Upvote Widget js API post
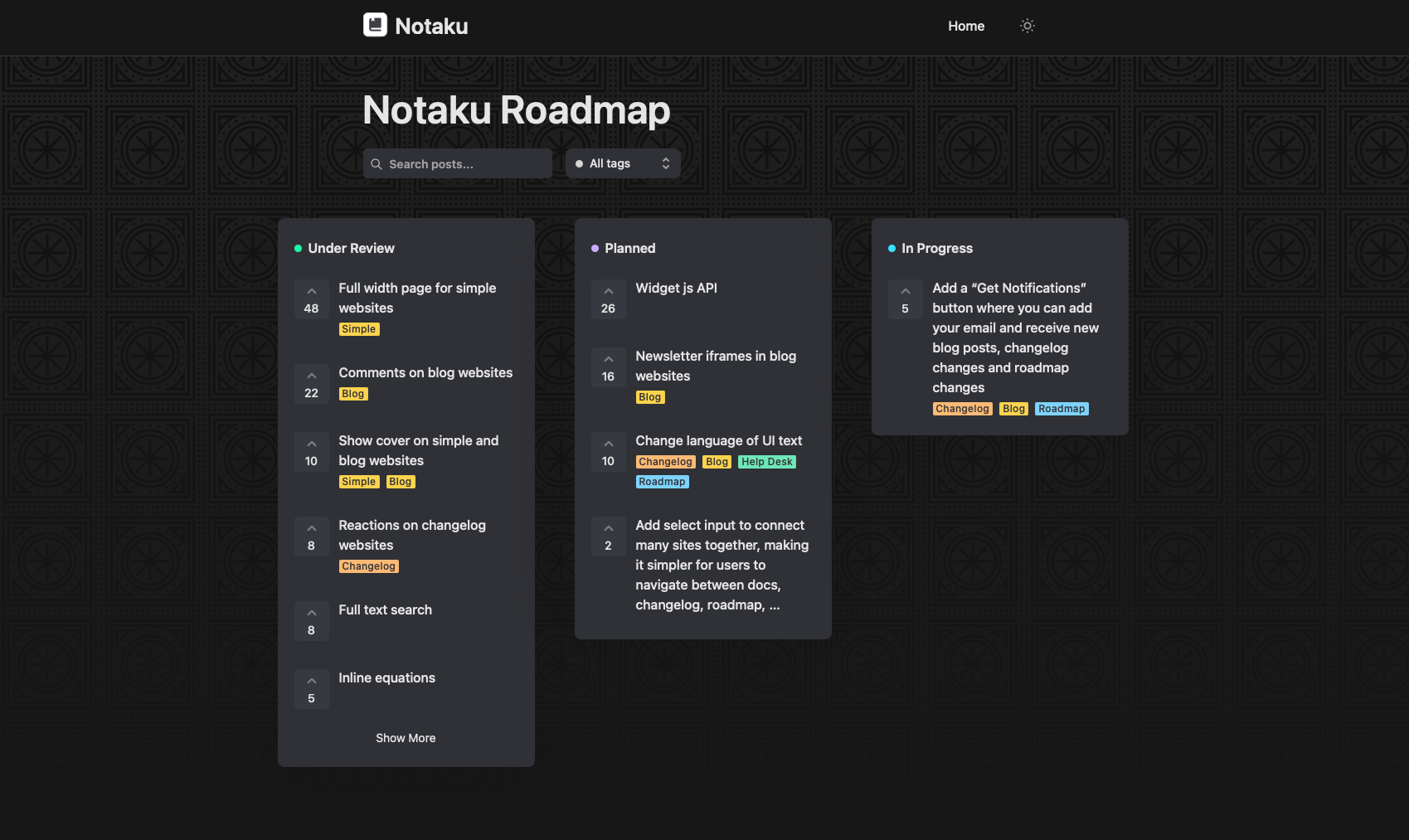This screenshot has width=1409, height=840. (x=609, y=299)
